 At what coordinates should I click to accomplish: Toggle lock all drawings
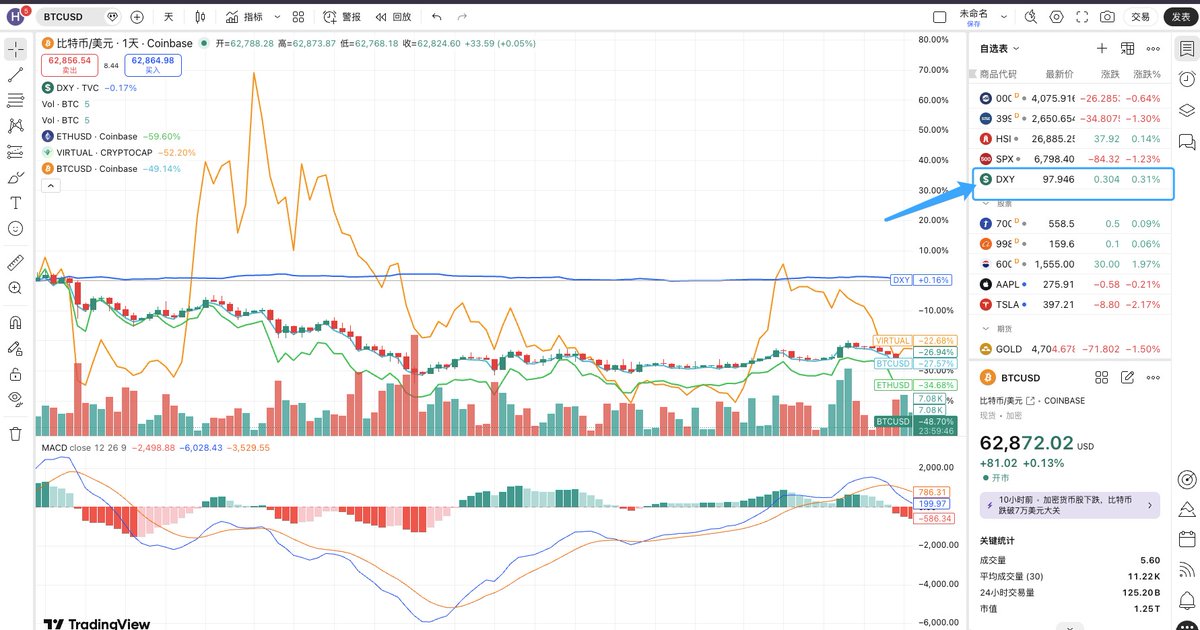point(15,374)
